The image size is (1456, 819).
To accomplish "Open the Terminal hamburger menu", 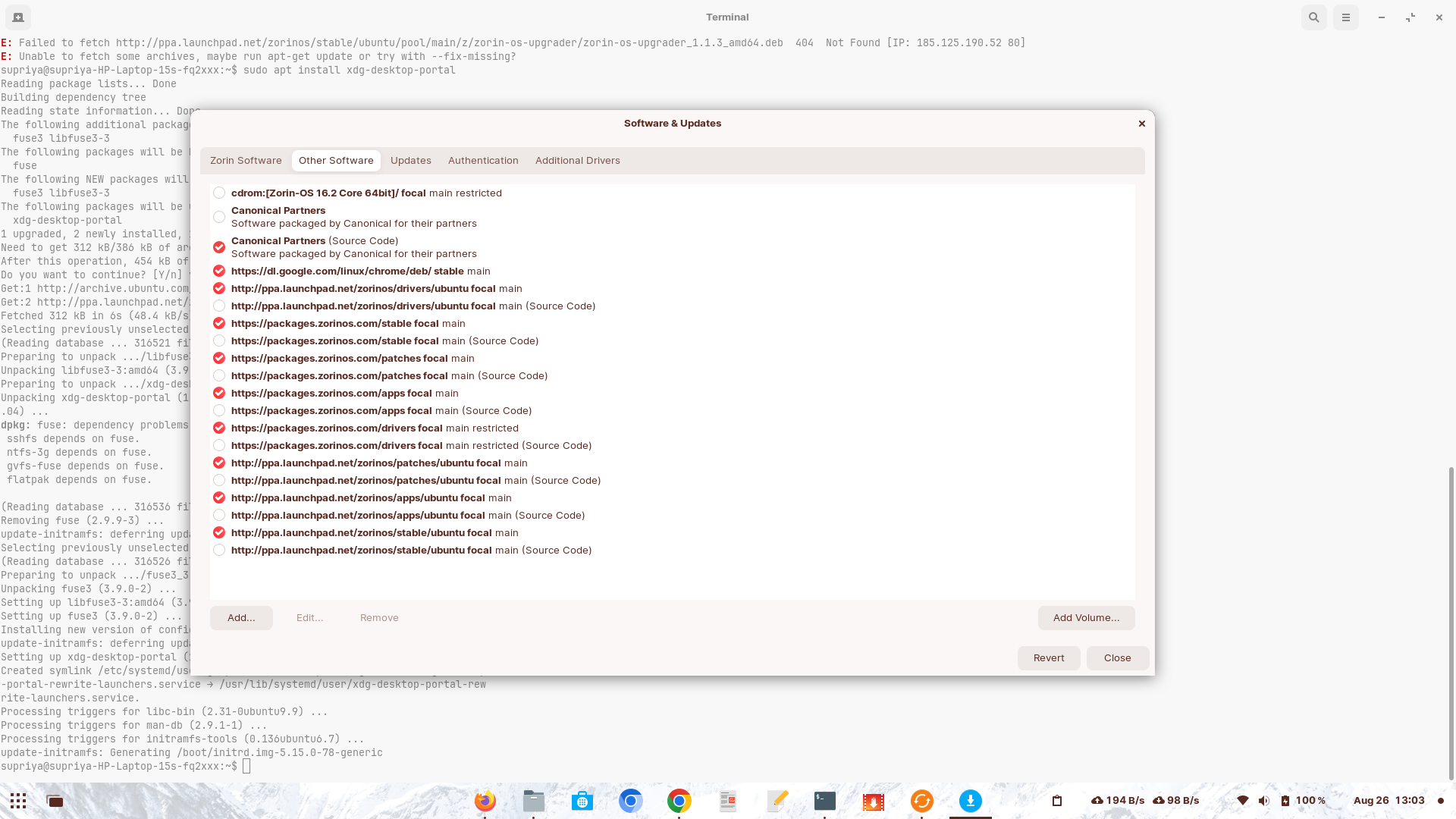I will (x=1346, y=17).
